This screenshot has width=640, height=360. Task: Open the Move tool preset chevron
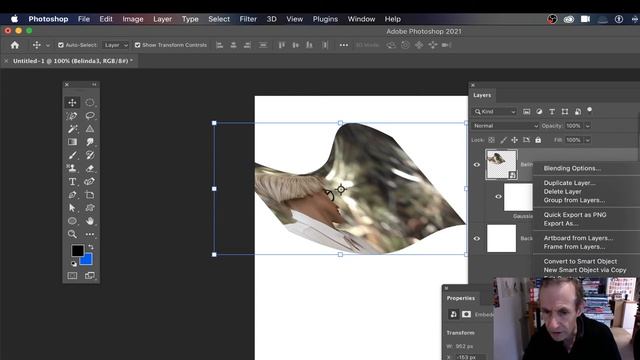(48, 45)
